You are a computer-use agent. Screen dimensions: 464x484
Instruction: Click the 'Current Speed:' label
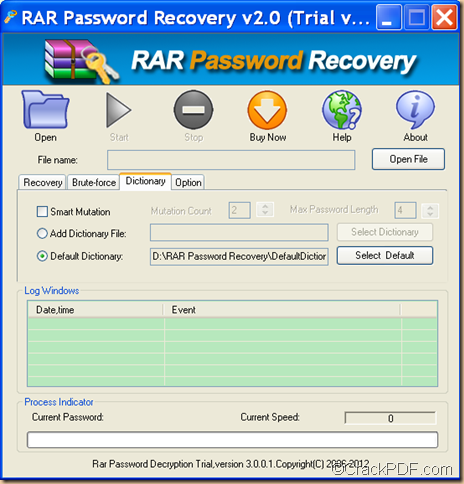270,417
